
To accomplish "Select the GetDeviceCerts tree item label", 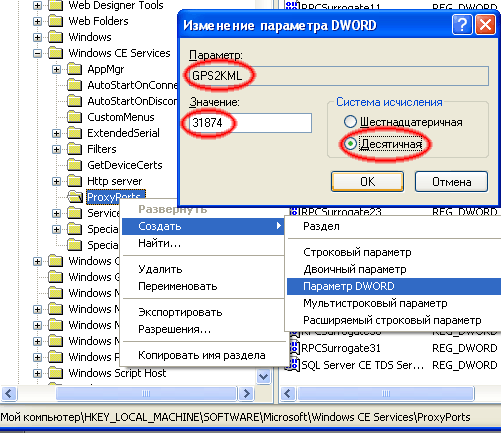I will click(x=125, y=165).
